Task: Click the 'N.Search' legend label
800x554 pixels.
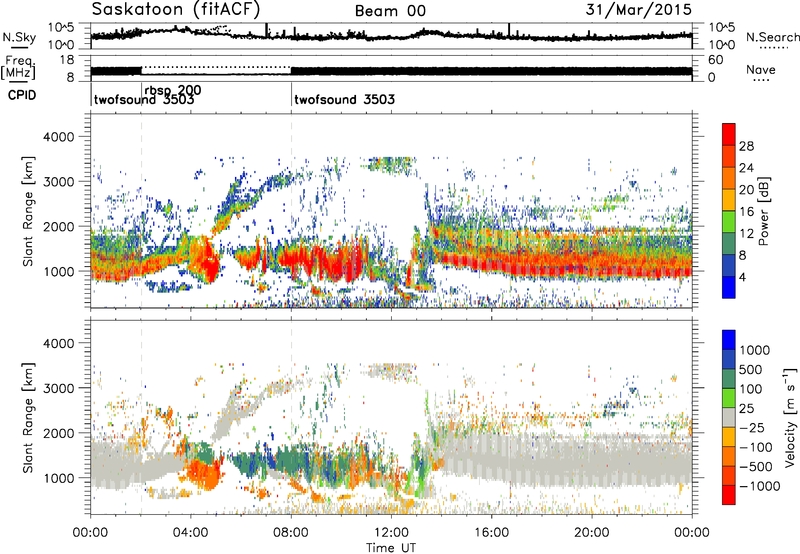Action: 772,37
